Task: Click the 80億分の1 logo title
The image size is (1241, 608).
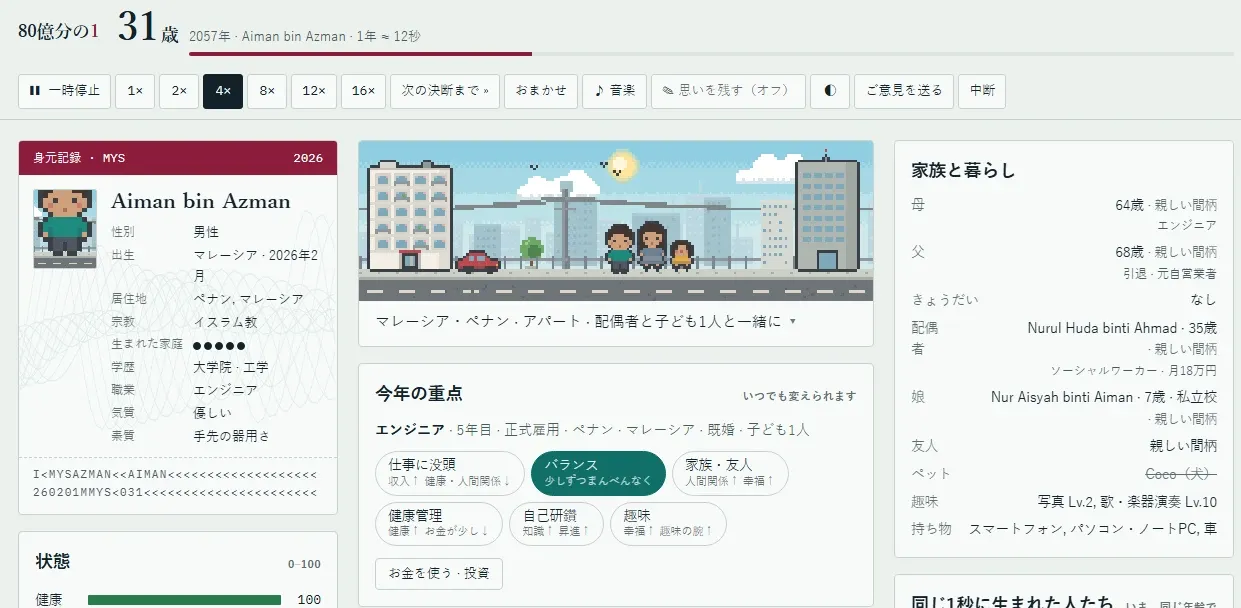Action: click(x=59, y=30)
